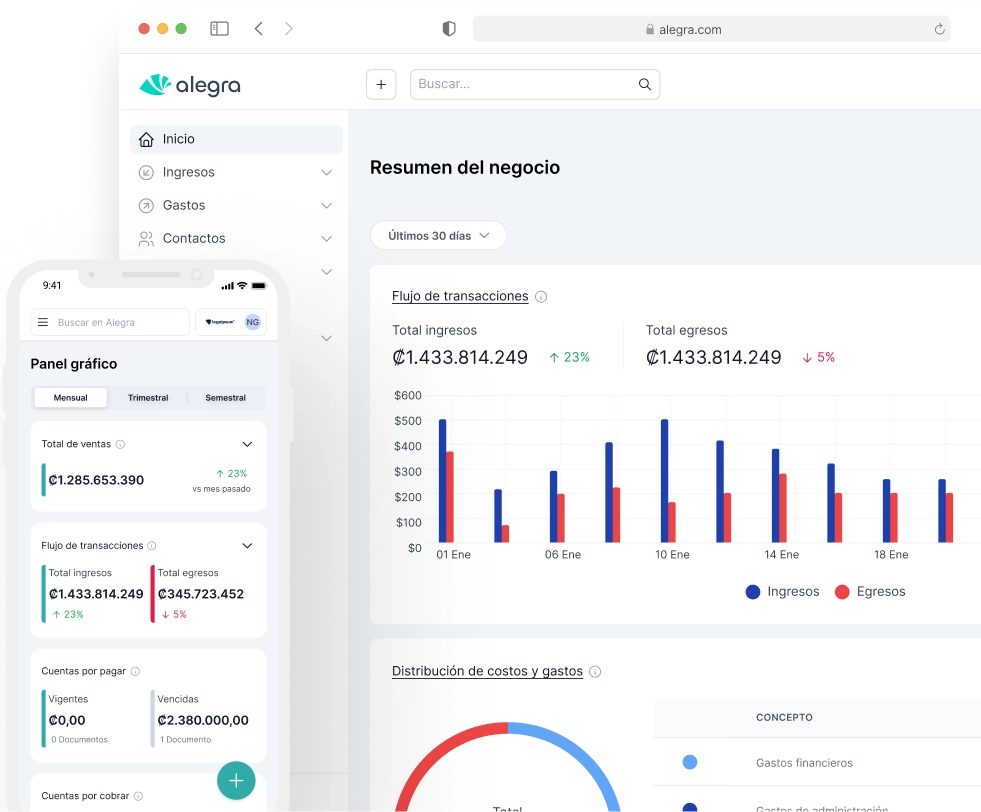Click the browser sidebar toggle icon
The image size is (981, 812).
(x=219, y=29)
